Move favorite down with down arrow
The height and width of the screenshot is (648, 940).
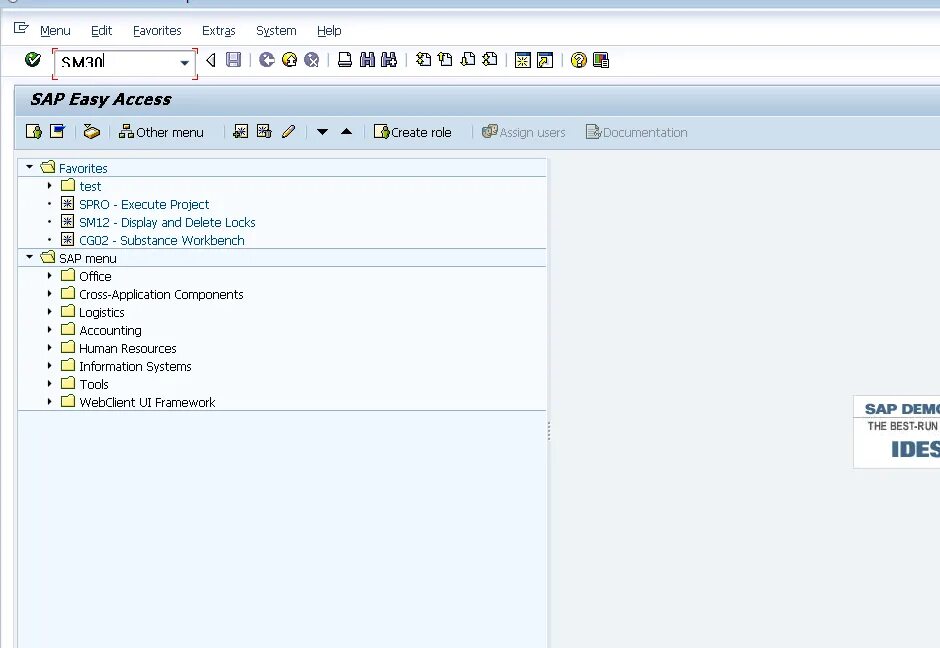click(x=323, y=132)
